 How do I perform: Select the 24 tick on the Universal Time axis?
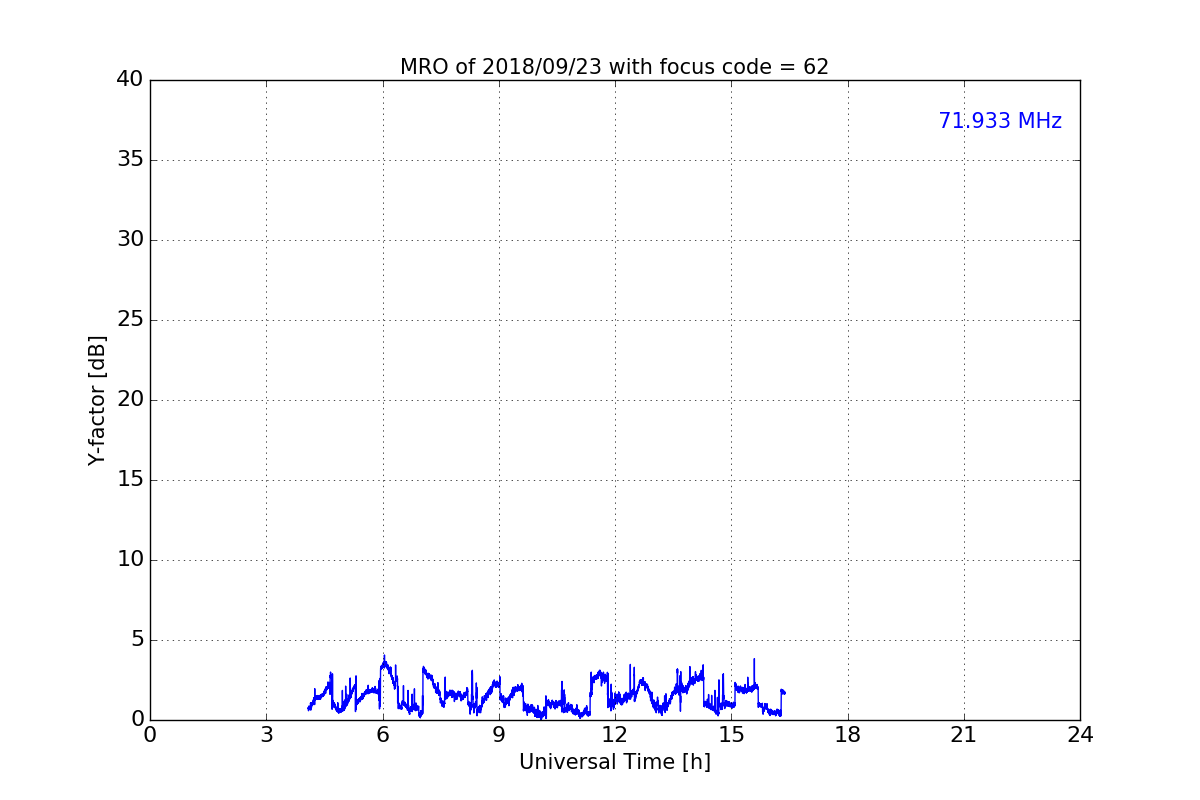click(x=1080, y=735)
